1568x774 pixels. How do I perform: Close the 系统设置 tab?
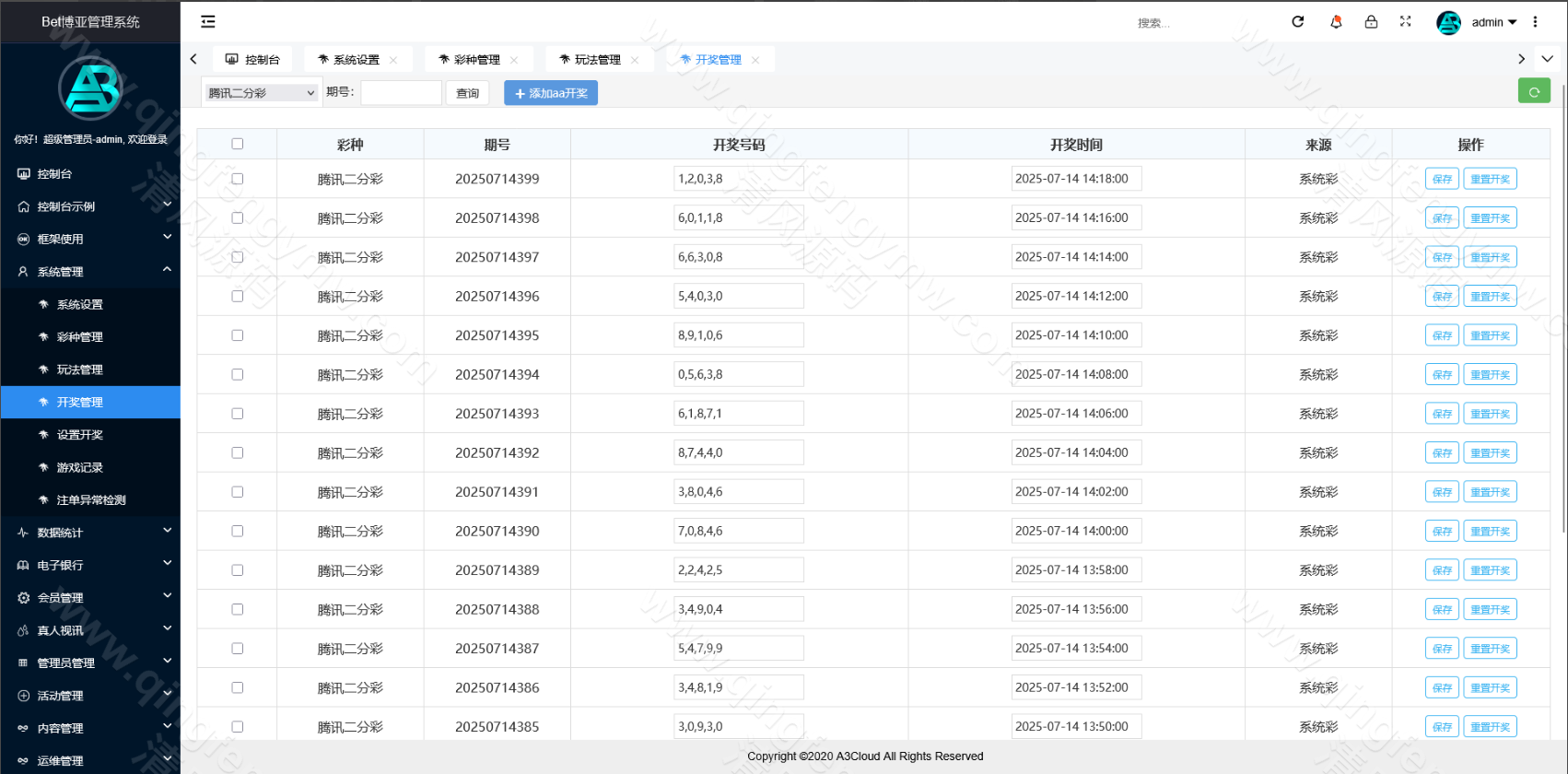[x=393, y=60]
